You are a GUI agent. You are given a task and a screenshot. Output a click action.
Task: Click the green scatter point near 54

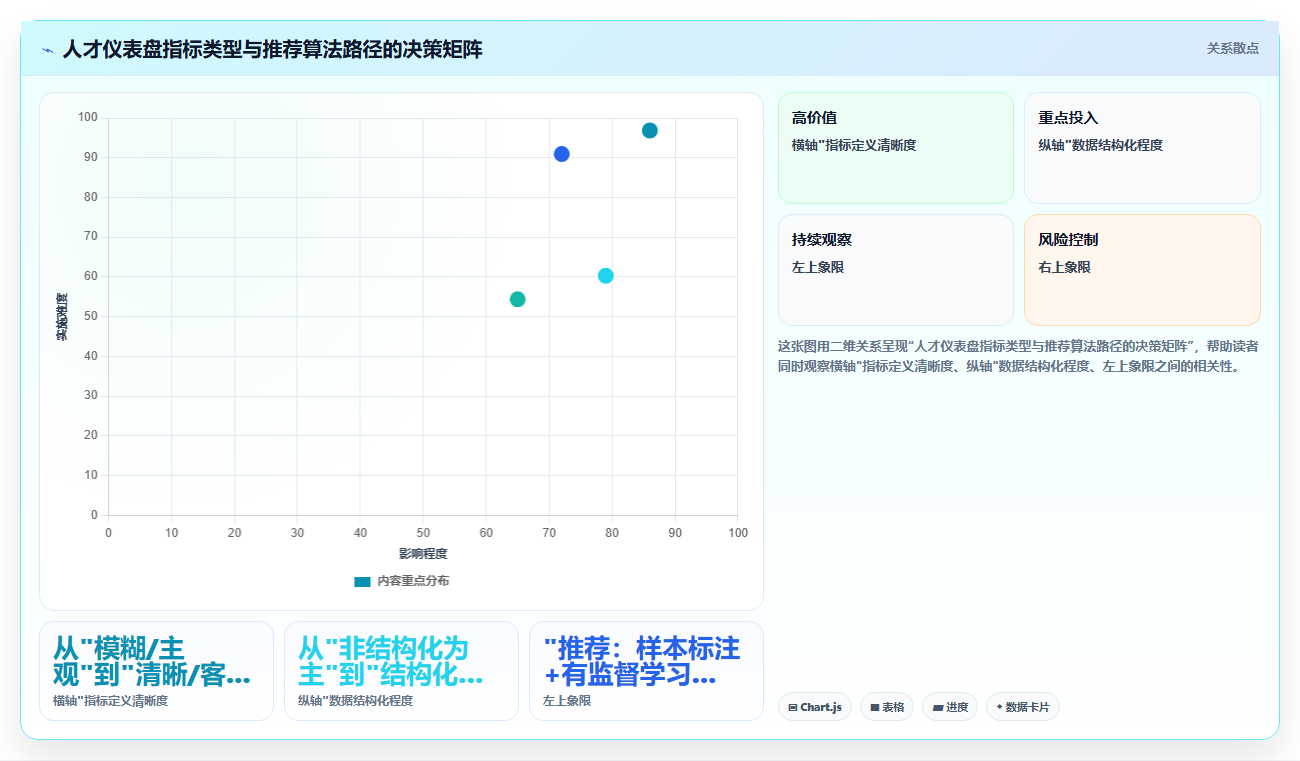(518, 299)
